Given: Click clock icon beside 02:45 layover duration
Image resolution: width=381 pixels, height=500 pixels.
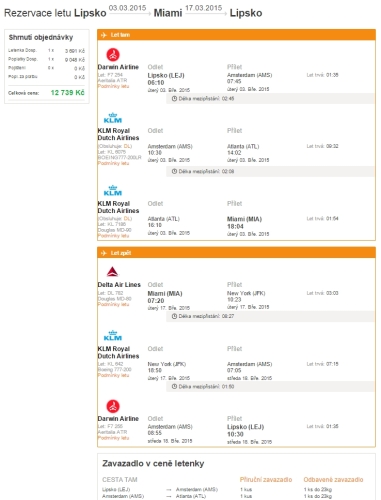Looking at the screenshot, I should 174,99.
